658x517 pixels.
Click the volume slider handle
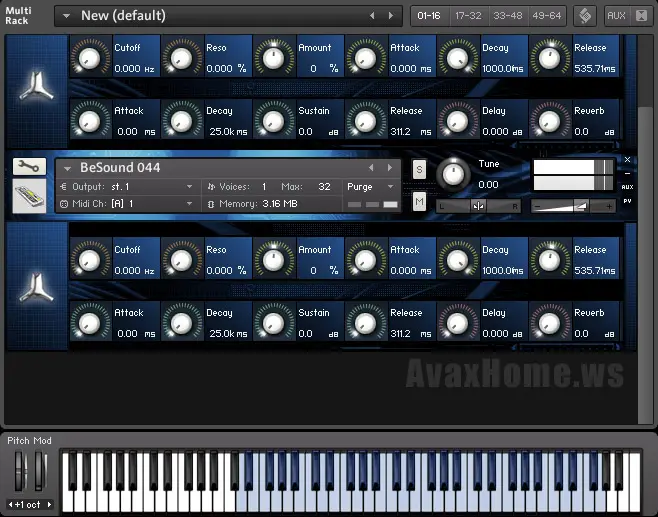pos(581,206)
